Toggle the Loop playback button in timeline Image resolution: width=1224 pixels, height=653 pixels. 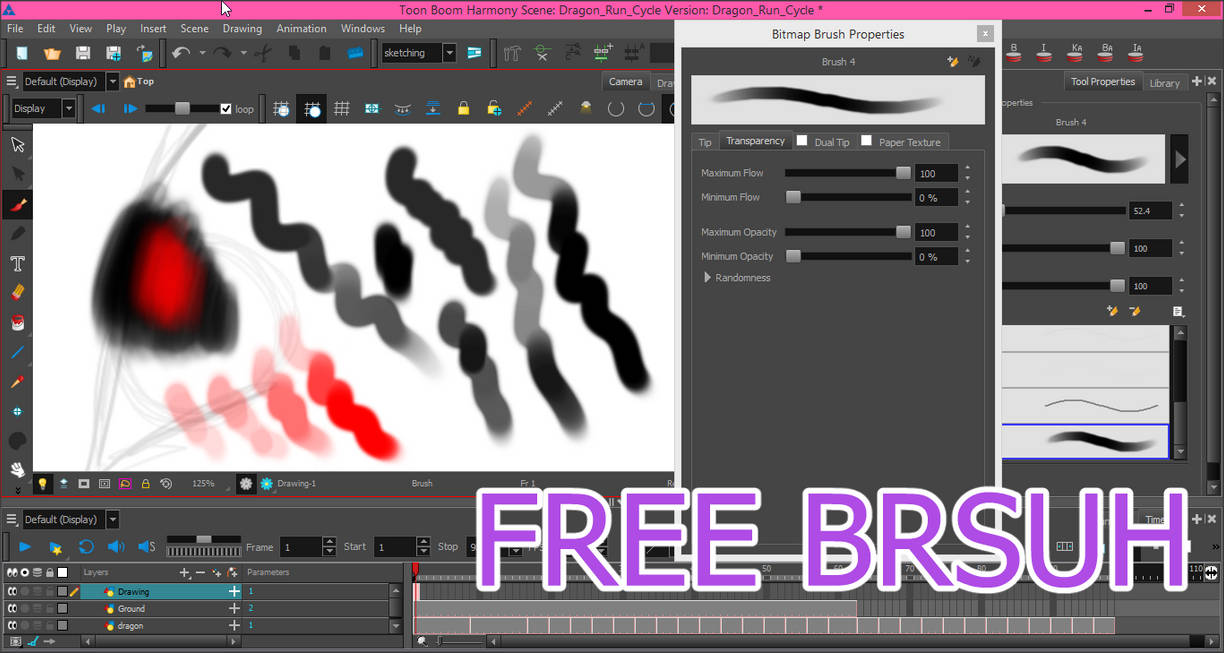(86, 546)
